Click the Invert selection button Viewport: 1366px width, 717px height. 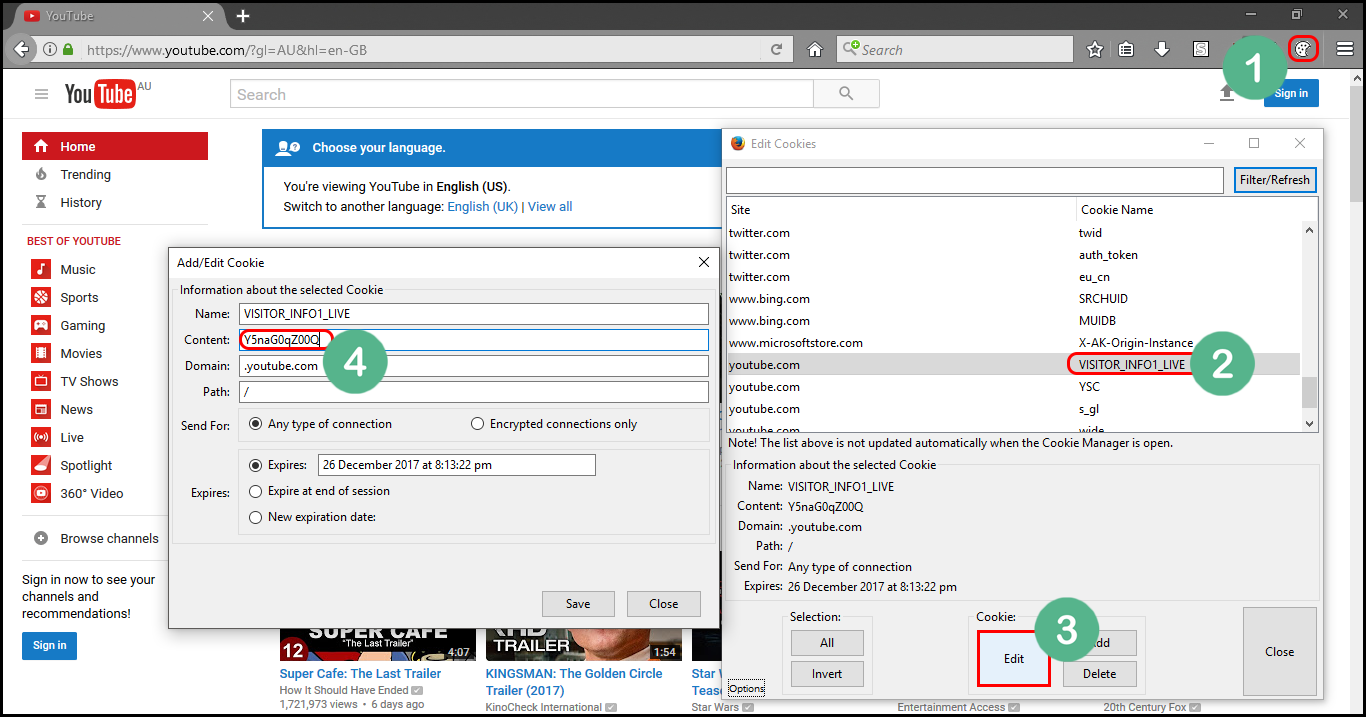click(x=827, y=674)
